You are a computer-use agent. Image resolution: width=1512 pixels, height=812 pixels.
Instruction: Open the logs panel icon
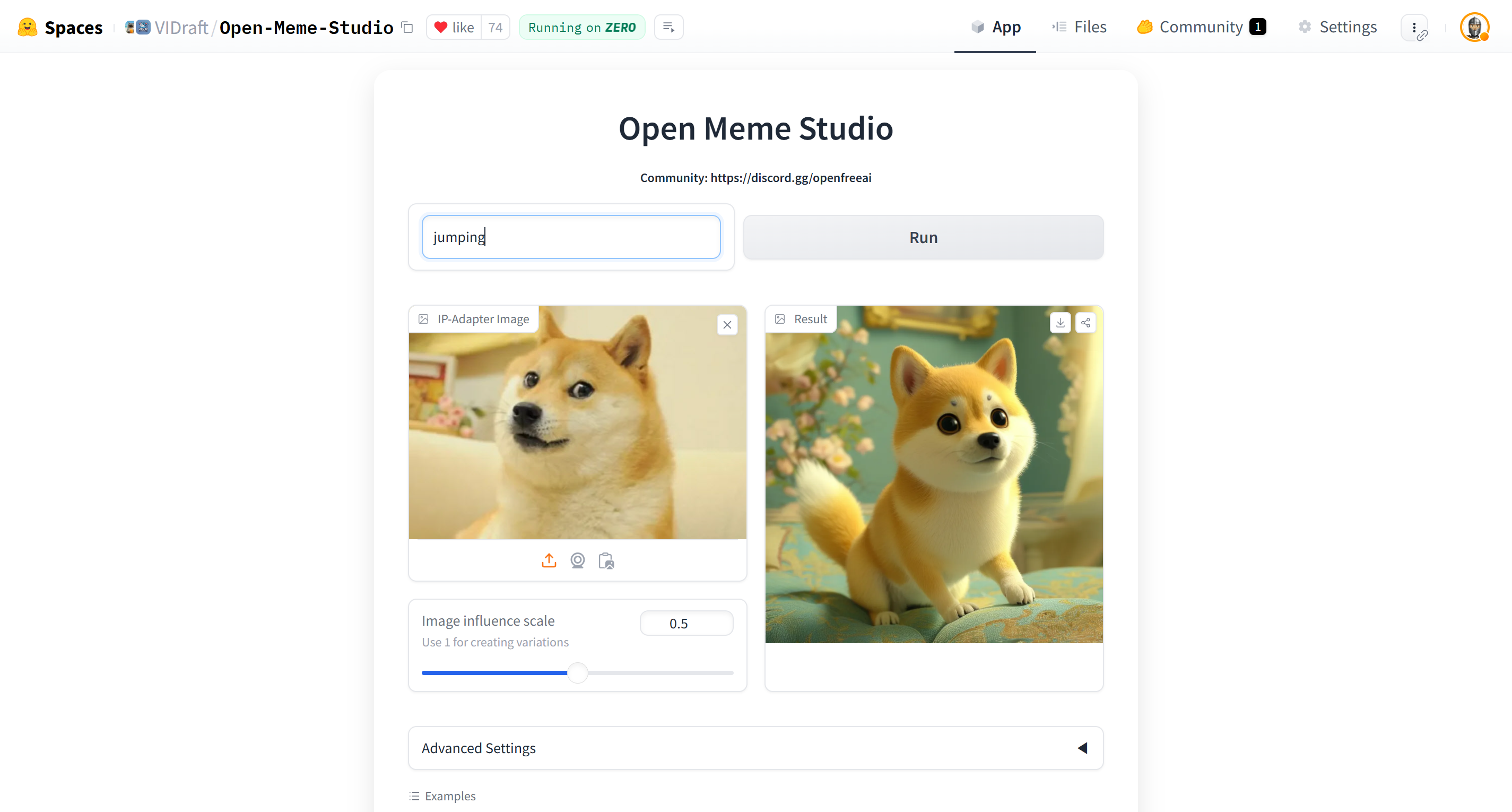668,27
